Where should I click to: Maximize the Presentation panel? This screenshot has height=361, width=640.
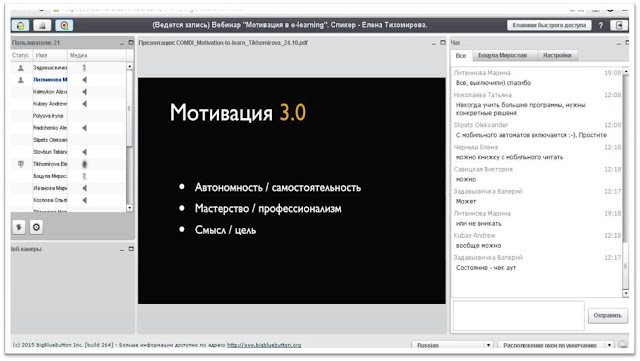pyautogui.click(x=443, y=42)
